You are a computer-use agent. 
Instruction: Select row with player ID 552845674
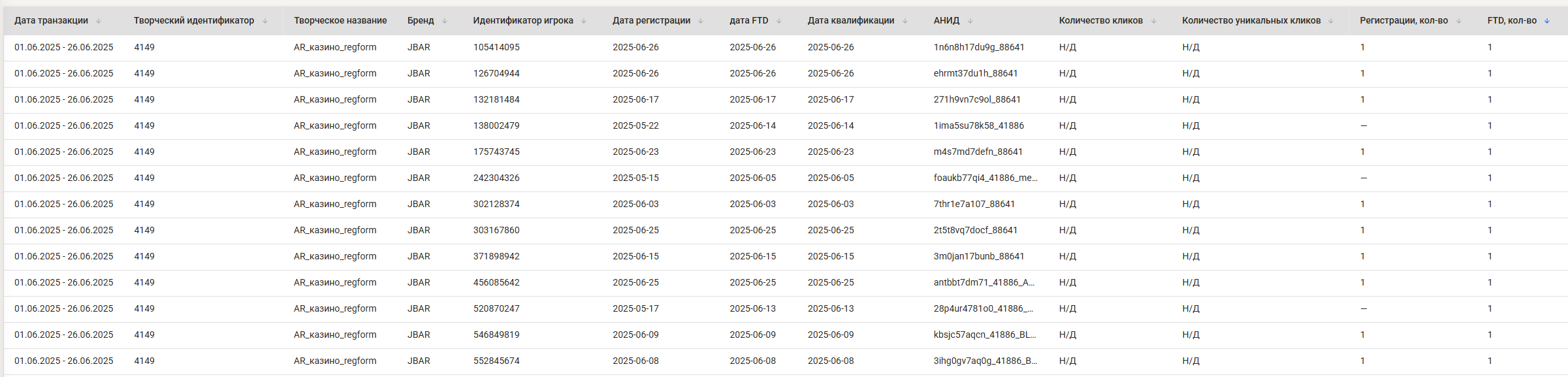tap(784, 361)
